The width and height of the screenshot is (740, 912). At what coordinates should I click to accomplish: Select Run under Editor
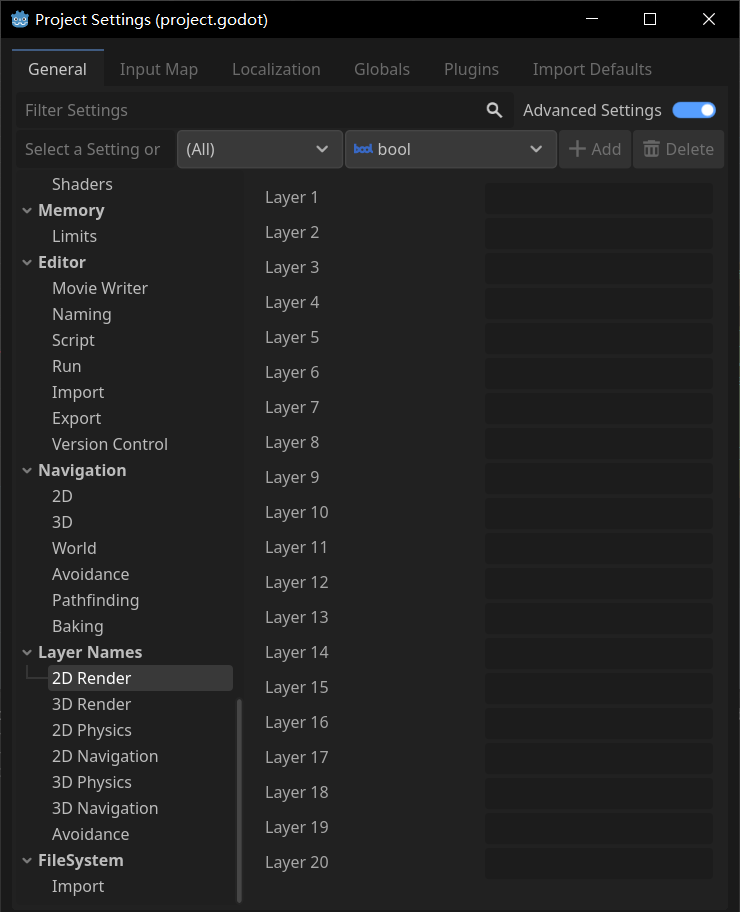click(67, 366)
